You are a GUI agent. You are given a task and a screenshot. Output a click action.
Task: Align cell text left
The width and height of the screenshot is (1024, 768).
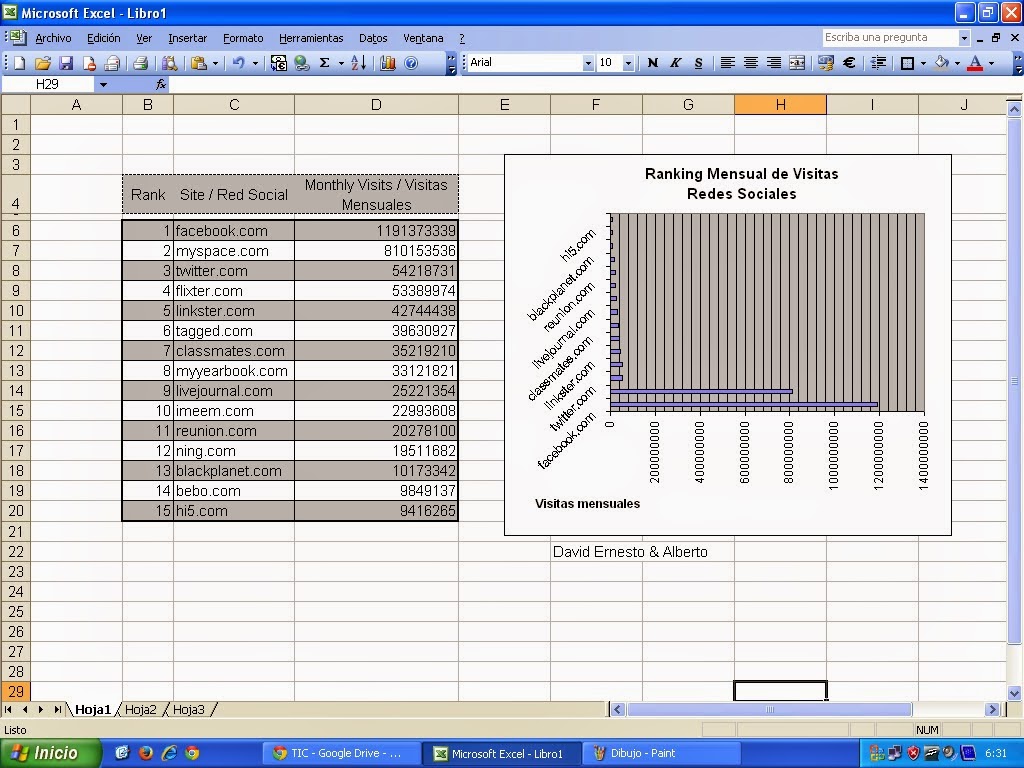pyautogui.click(x=727, y=63)
